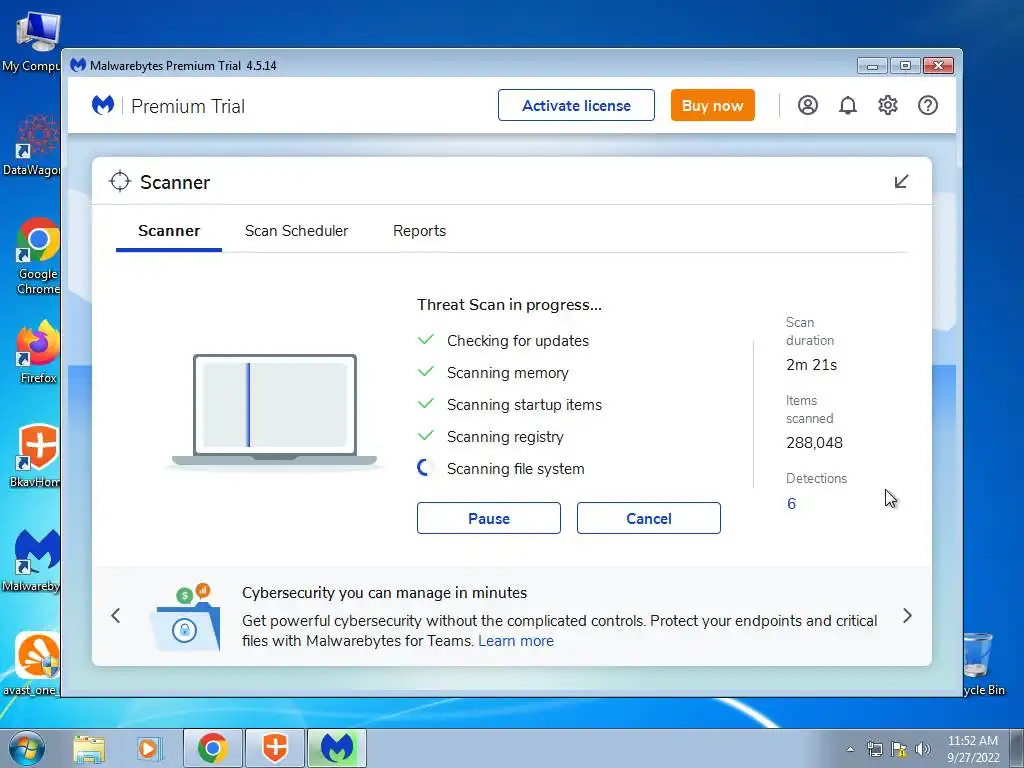Cancel the threat scan

(x=648, y=518)
